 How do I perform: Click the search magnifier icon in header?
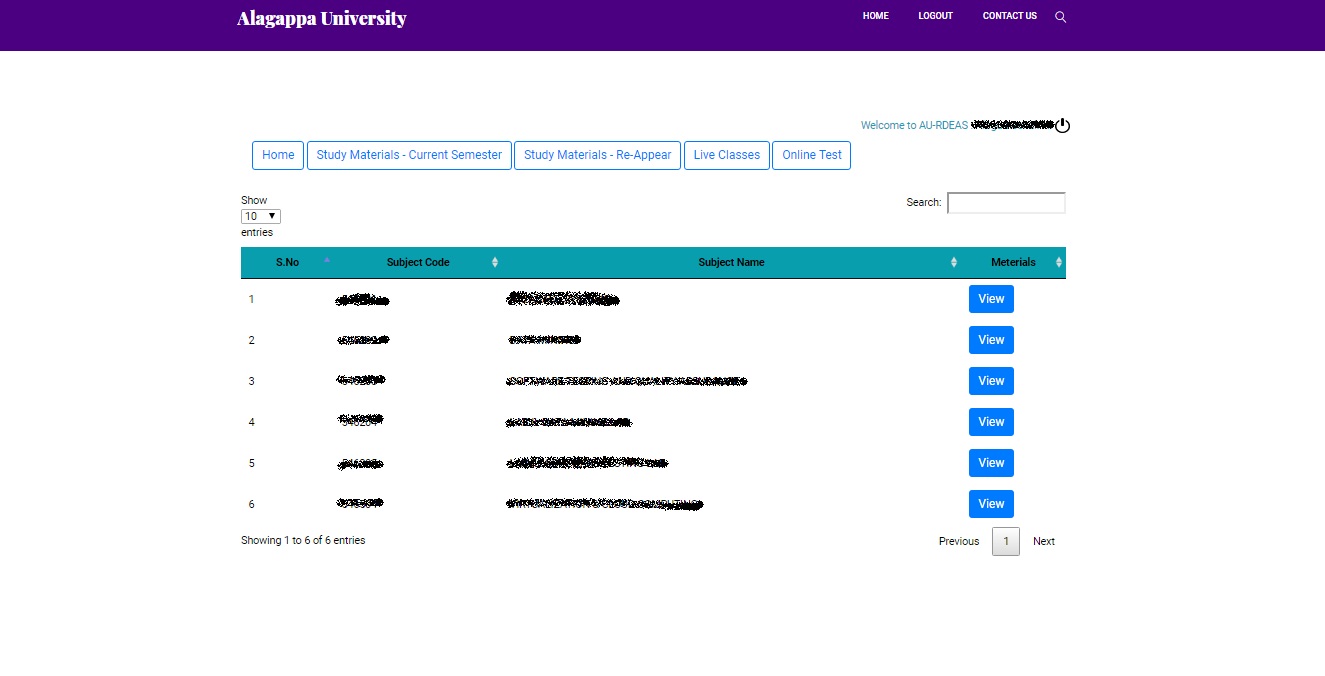click(1060, 17)
